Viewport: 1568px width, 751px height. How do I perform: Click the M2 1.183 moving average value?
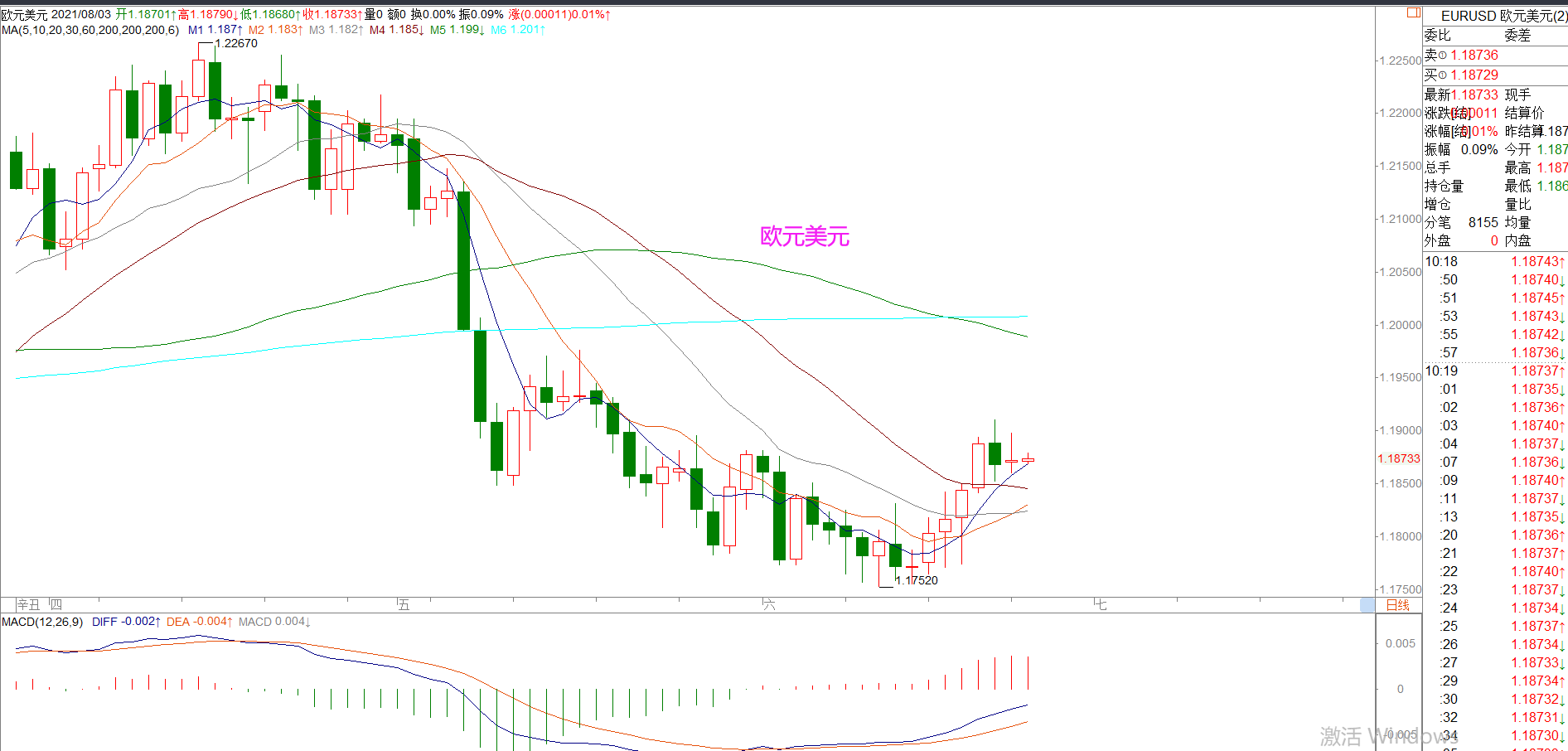[276, 30]
